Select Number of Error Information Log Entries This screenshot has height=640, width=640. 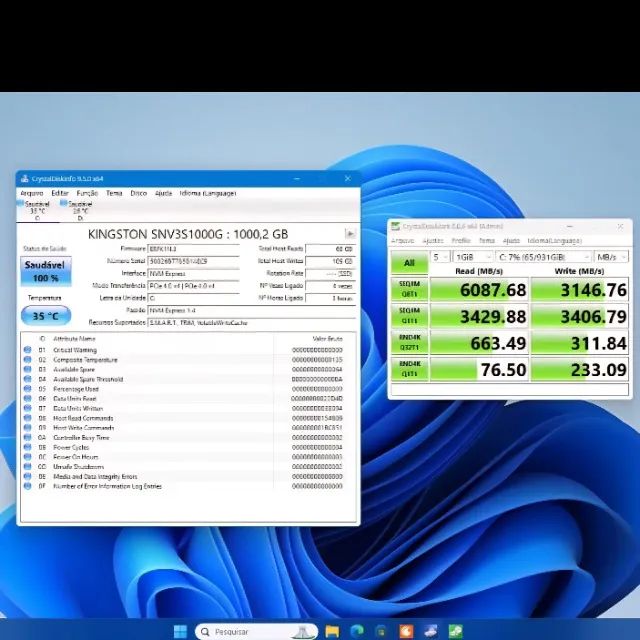[x=107, y=486]
